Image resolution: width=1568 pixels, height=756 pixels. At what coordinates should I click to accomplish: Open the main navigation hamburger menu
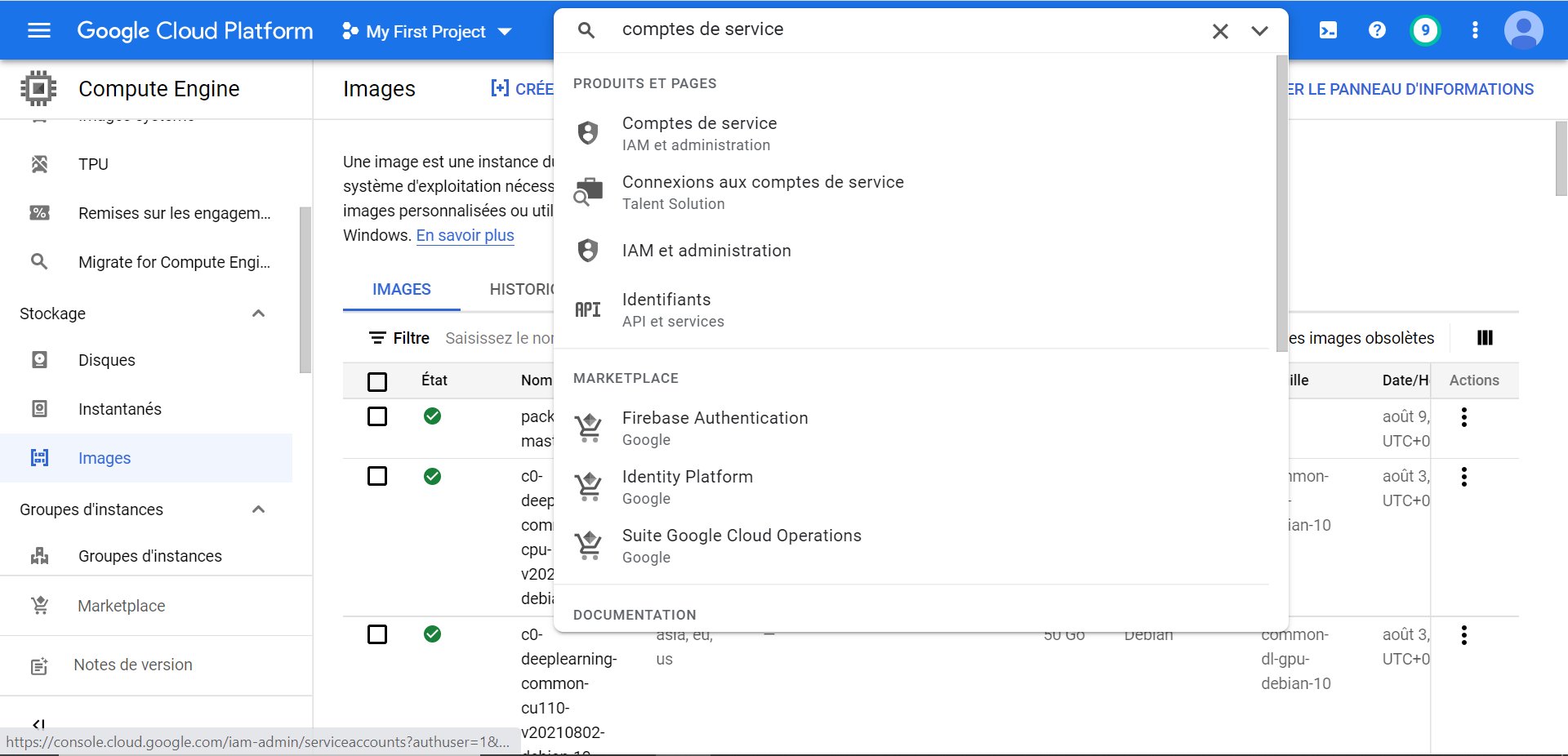point(39,30)
